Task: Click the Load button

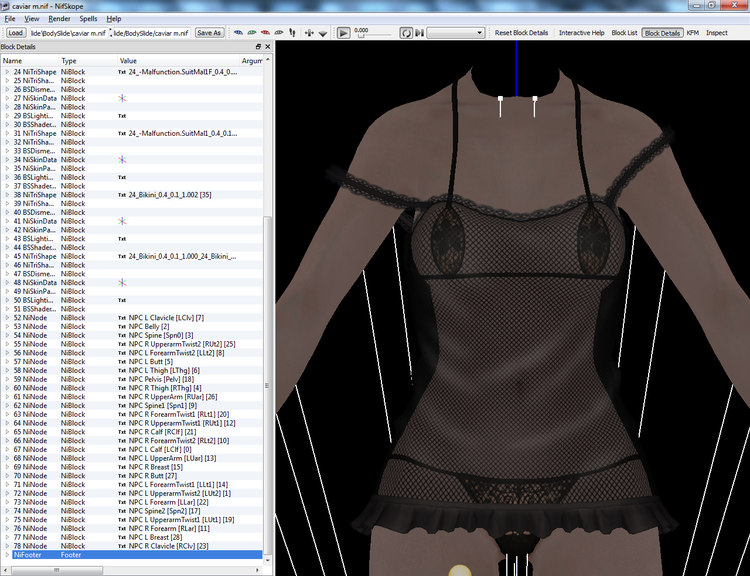Action: pos(15,33)
